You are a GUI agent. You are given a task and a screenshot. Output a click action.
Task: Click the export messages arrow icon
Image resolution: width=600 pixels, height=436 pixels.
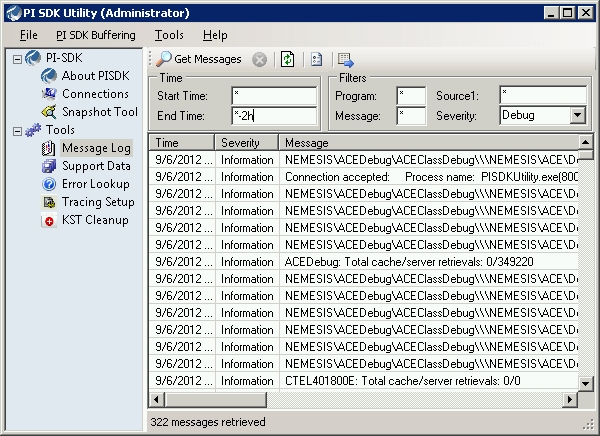point(346,60)
